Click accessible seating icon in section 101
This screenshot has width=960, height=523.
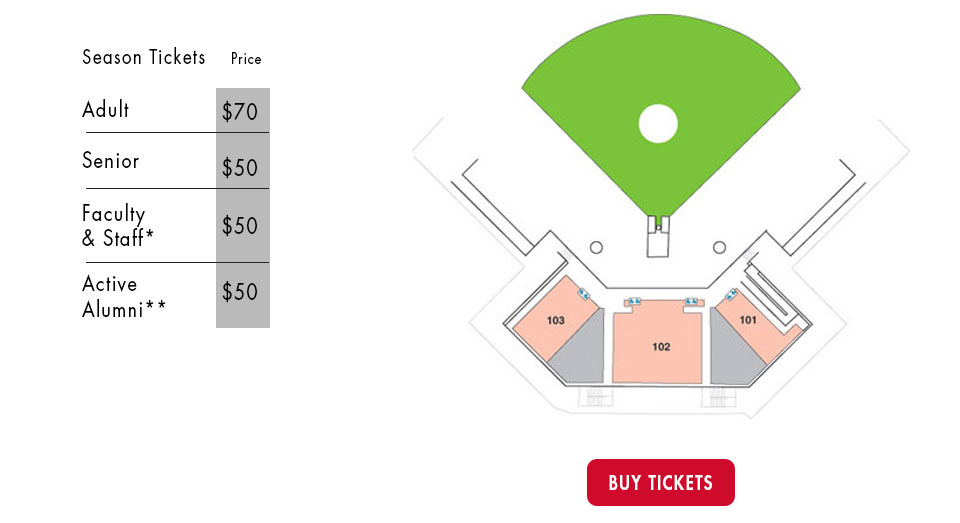coord(731,295)
